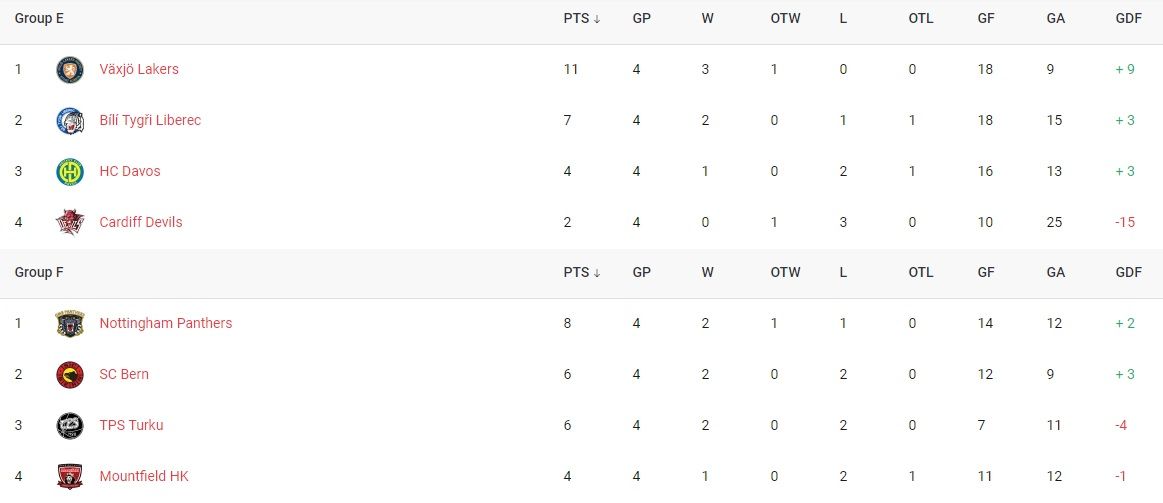Click Group F GA column header

(1055, 272)
